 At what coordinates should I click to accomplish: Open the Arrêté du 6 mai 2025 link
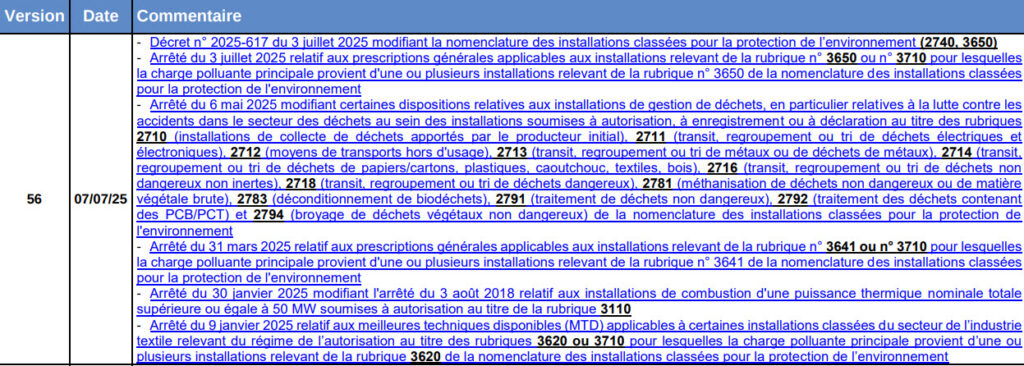pos(579,168)
